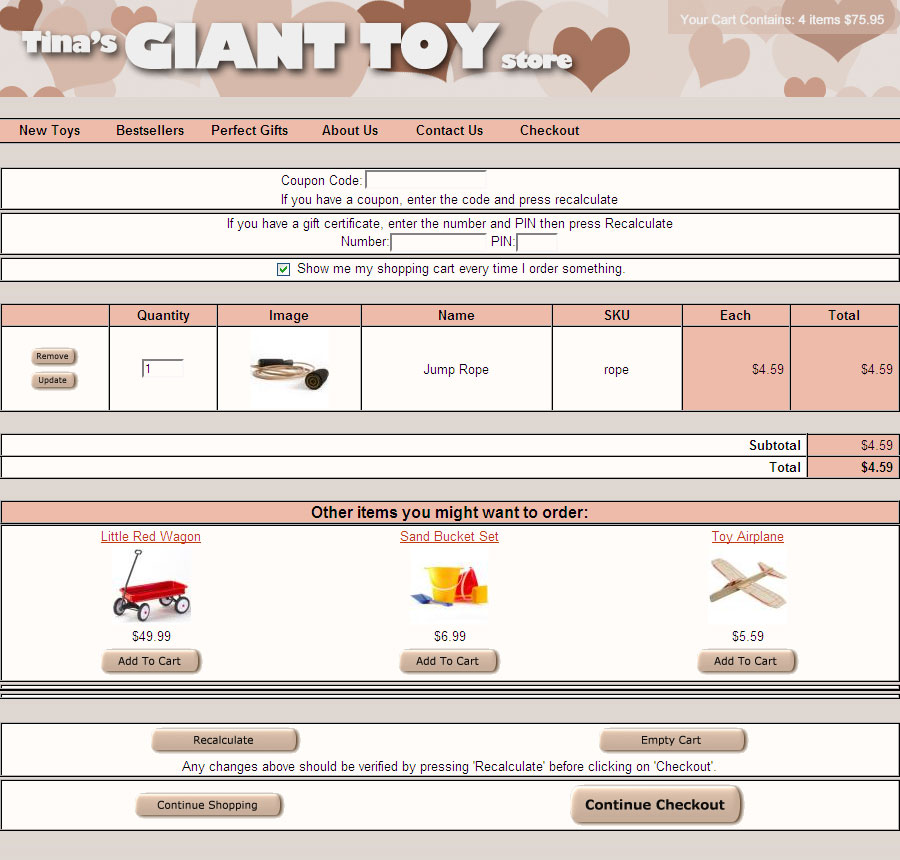Uncheck 'Show me my shopping cart' checkbox
Screen dimensions: 900x860
pos(284,269)
